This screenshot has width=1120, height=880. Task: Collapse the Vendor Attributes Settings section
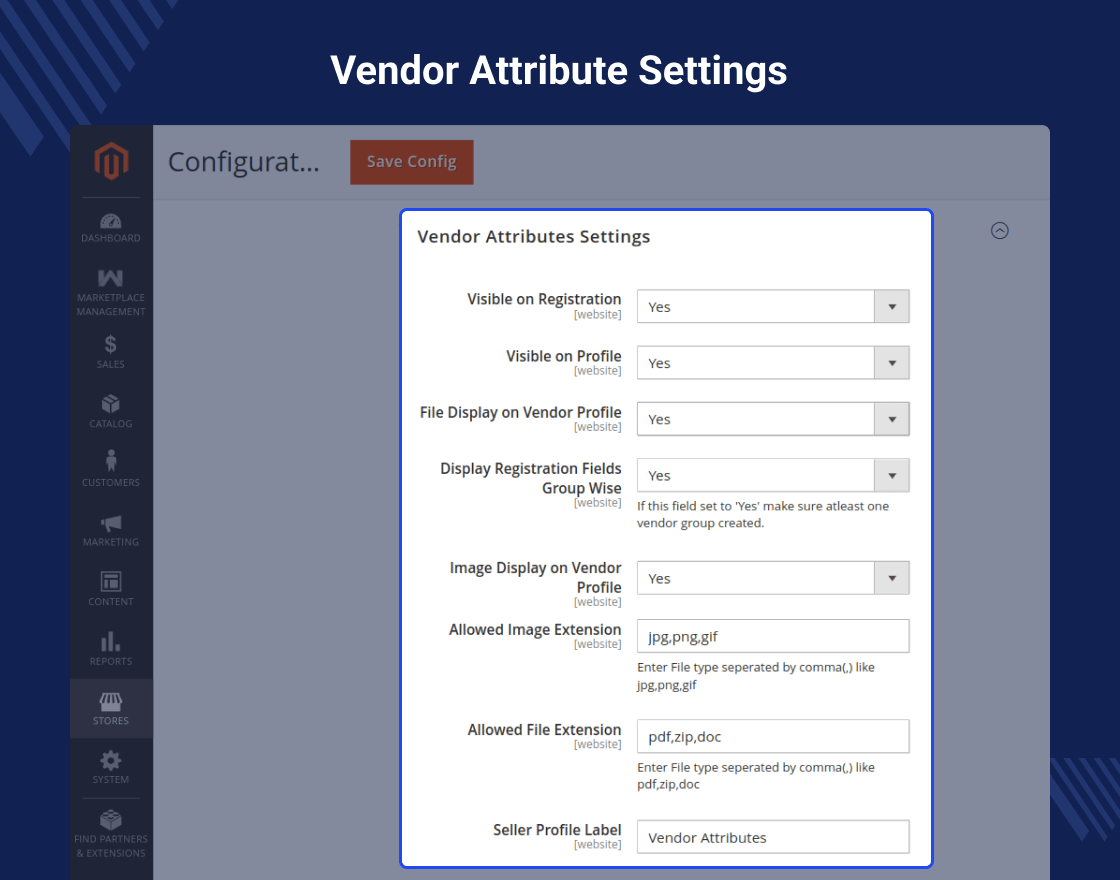(x=1000, y=231)
